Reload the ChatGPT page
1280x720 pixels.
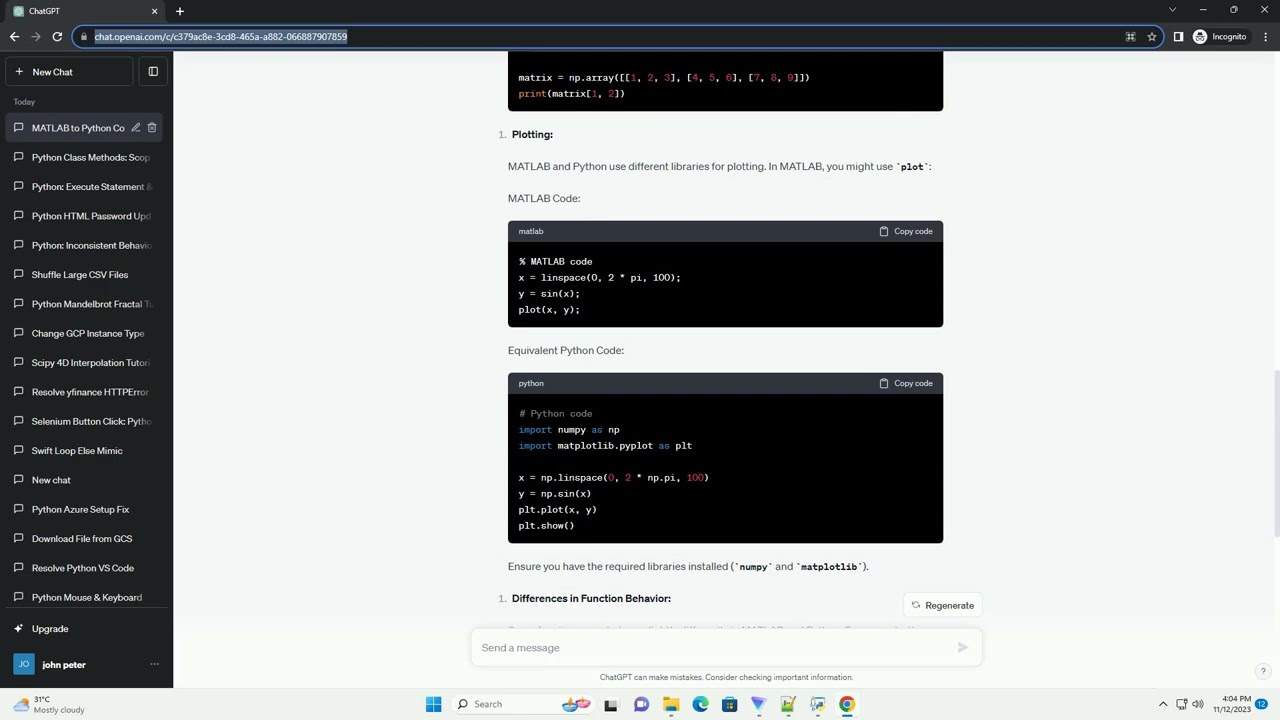57,37
